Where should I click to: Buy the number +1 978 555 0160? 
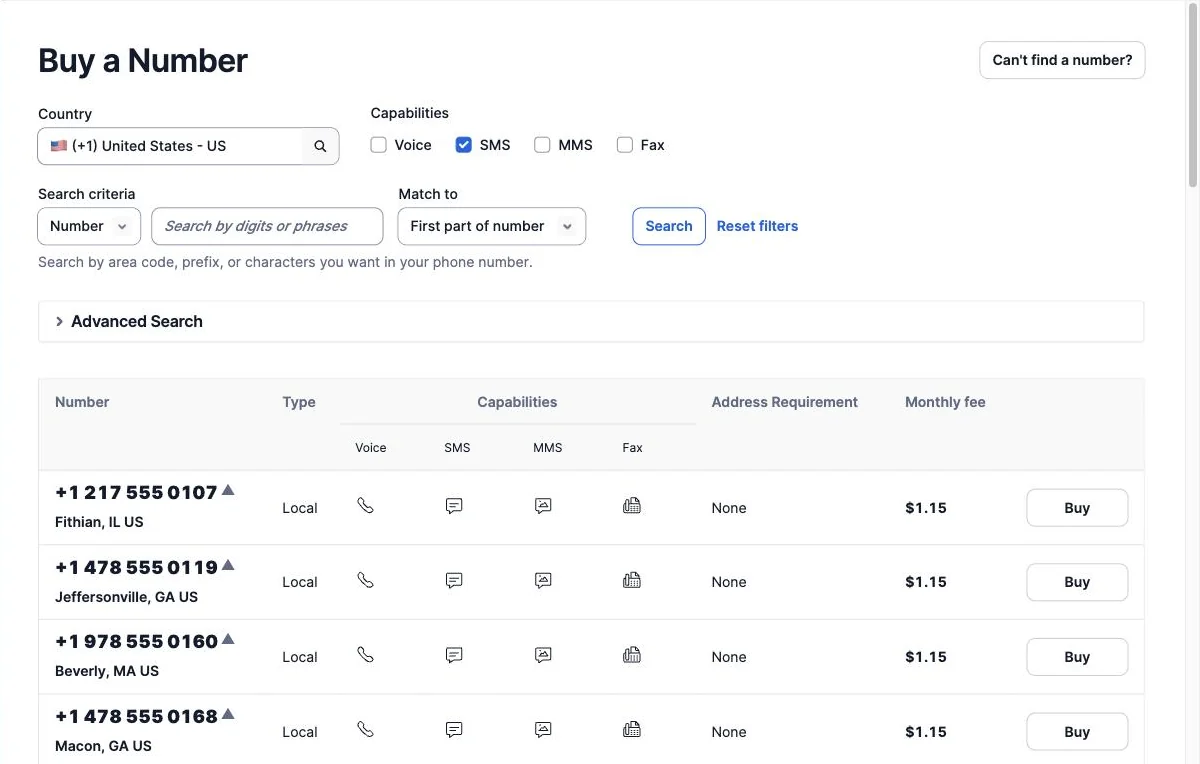pos(1077,657)
